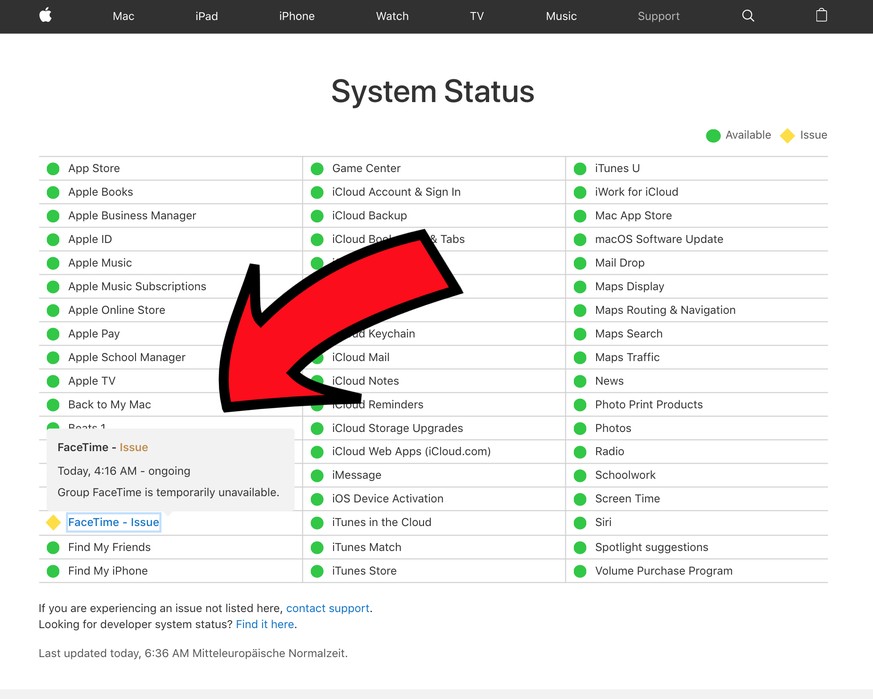
Task: Open the shopping bag icon
Action: pos(821,15)
